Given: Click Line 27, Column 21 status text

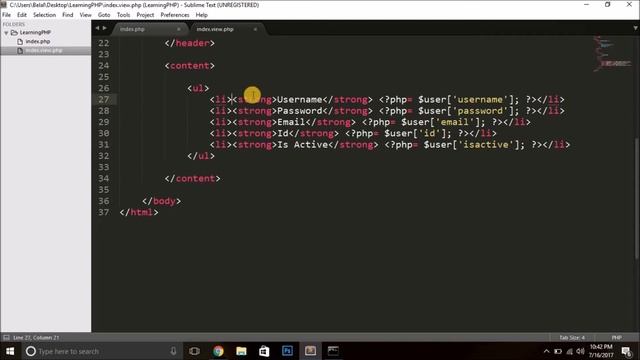Looking at the screenshot, I should click(36, 338).
